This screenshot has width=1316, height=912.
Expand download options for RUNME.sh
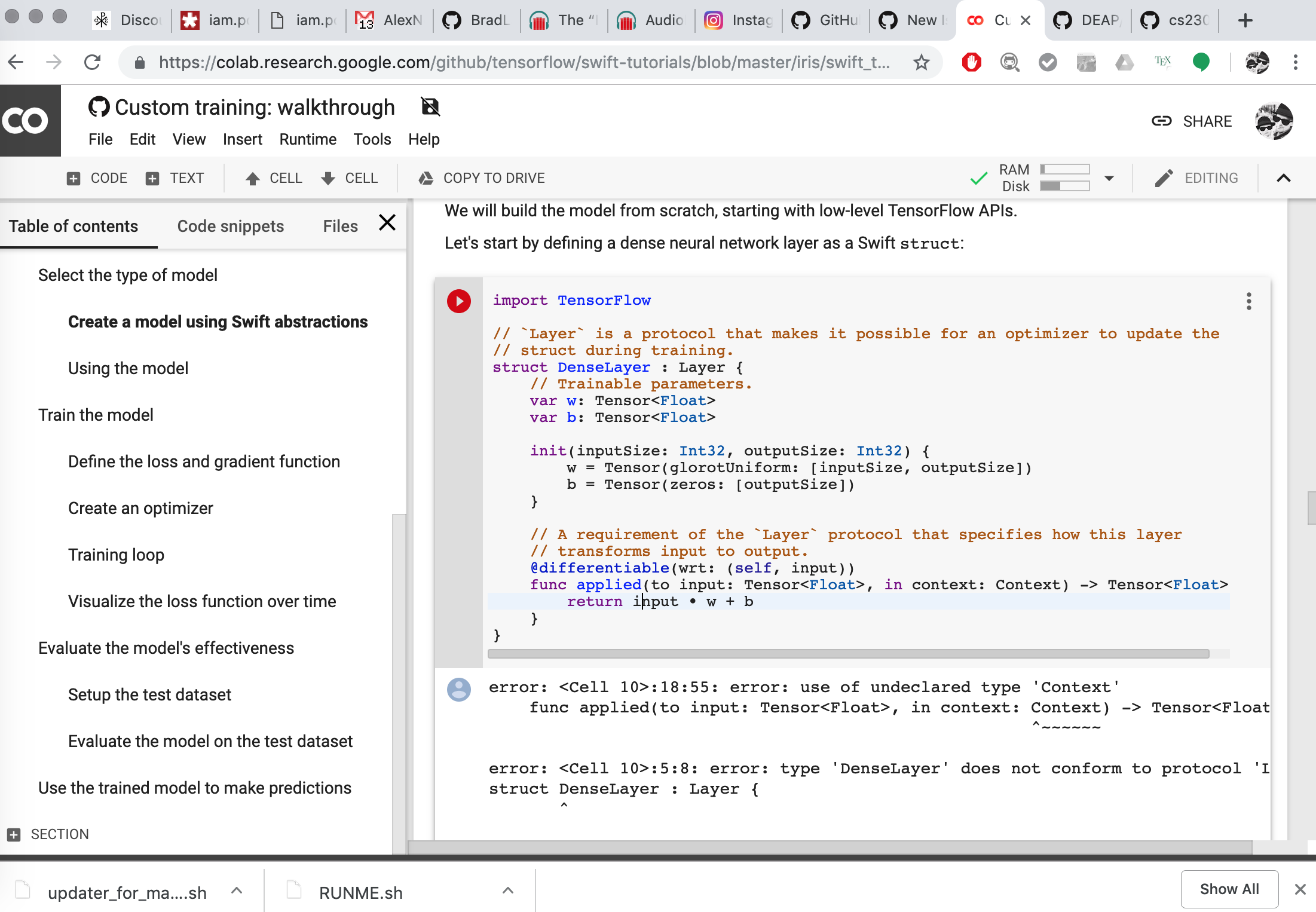click(x=507, y=890)
